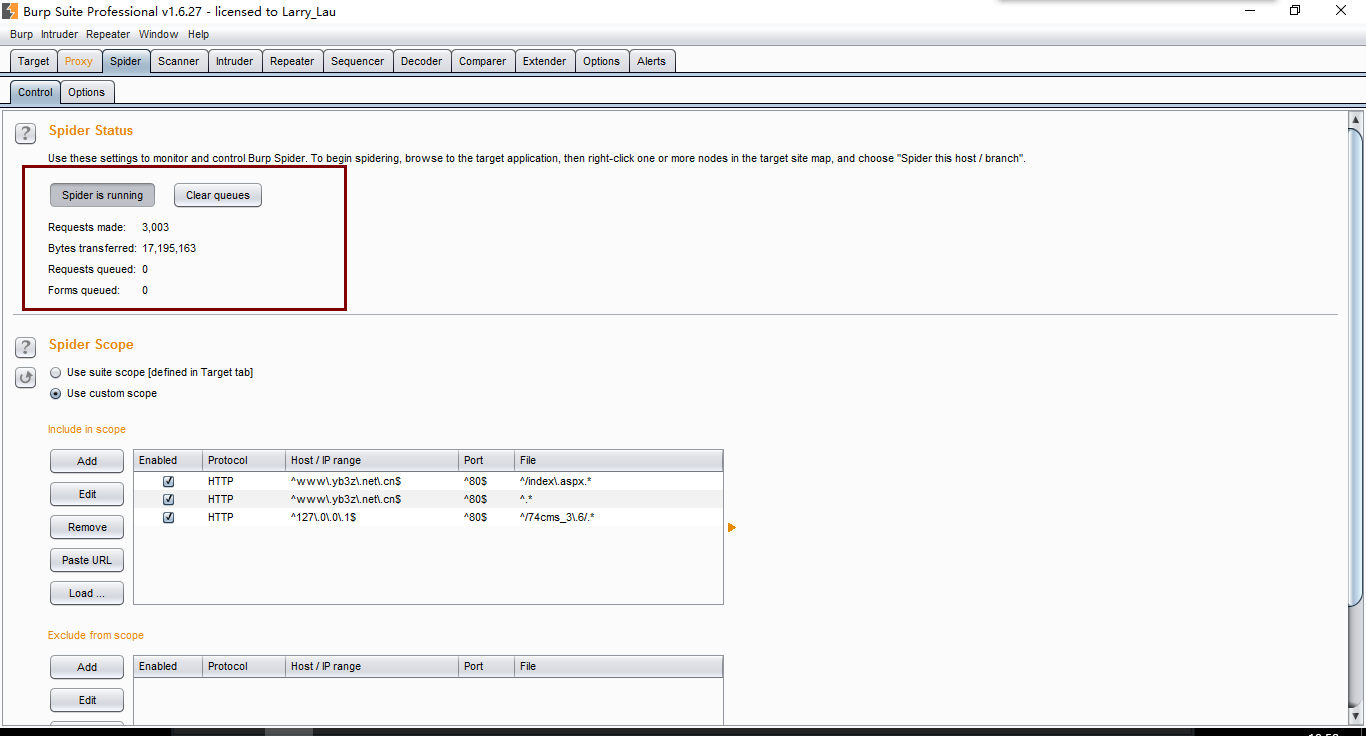
Task: Open the Comparer tab
Action: [x=483, y=61]
